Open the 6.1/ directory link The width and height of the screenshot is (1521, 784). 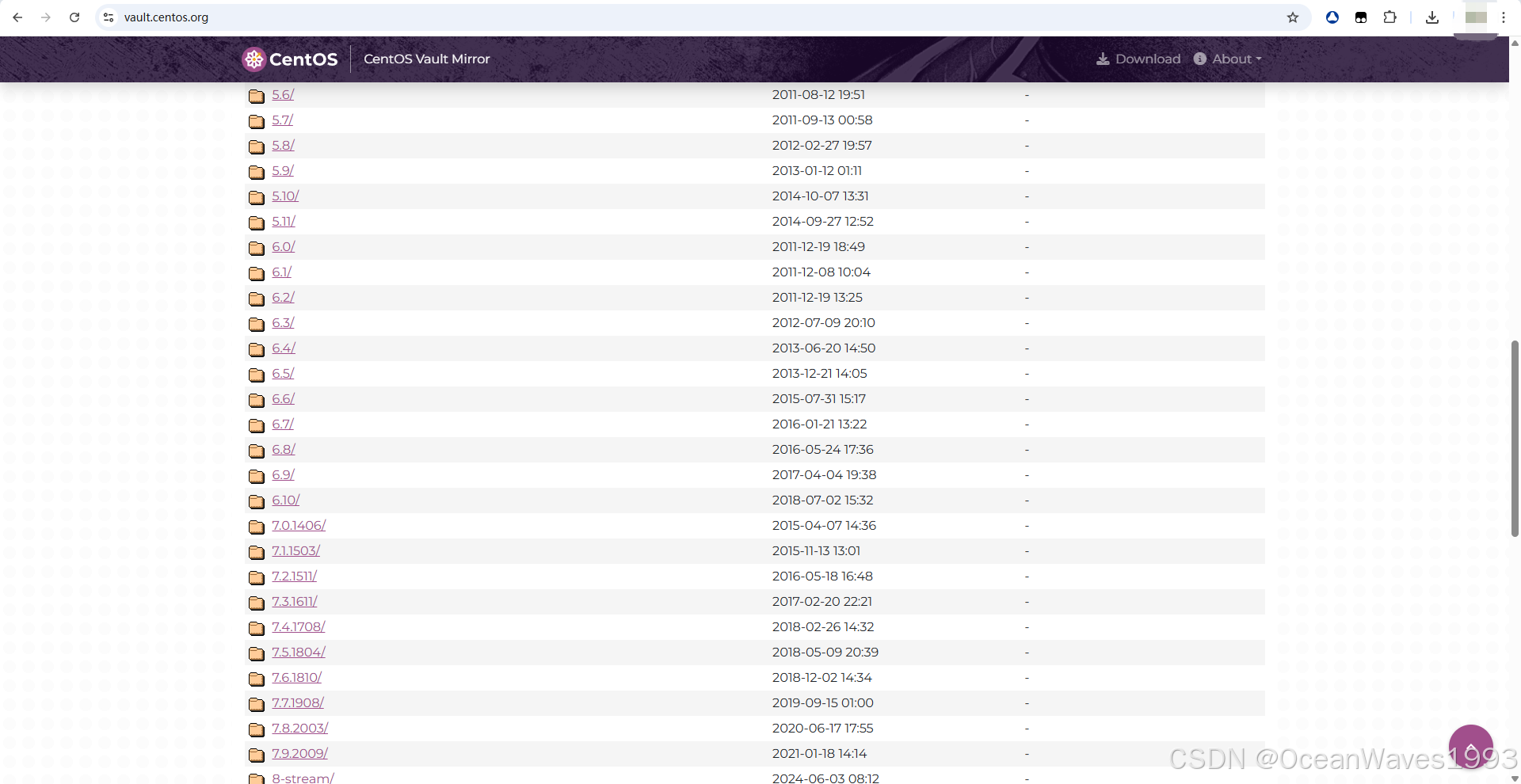click(x=282, y=272)
